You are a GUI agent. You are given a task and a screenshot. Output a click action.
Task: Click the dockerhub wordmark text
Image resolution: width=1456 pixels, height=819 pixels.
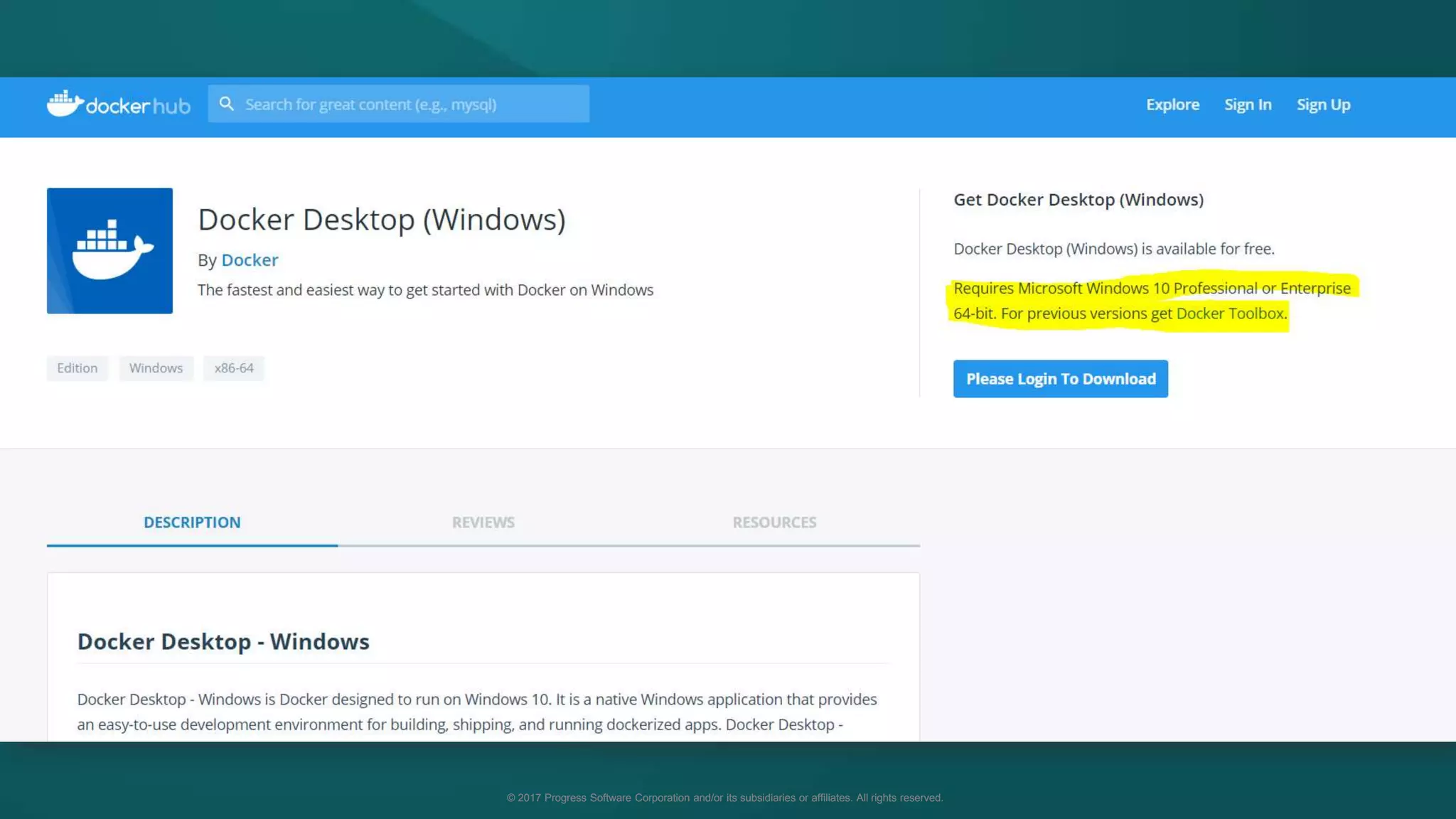coord(138,106)
